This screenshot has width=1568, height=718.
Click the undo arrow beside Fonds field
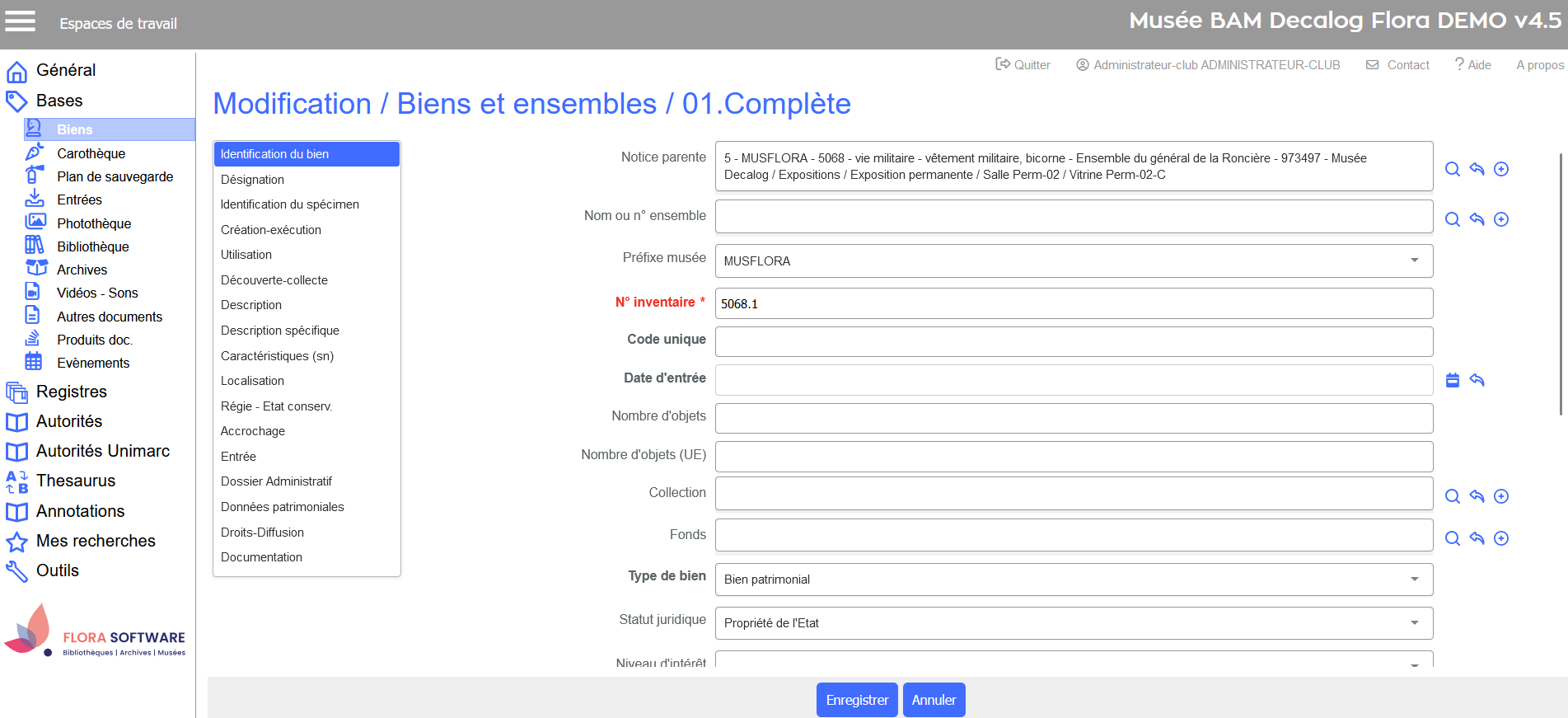tap(1477, 538)
